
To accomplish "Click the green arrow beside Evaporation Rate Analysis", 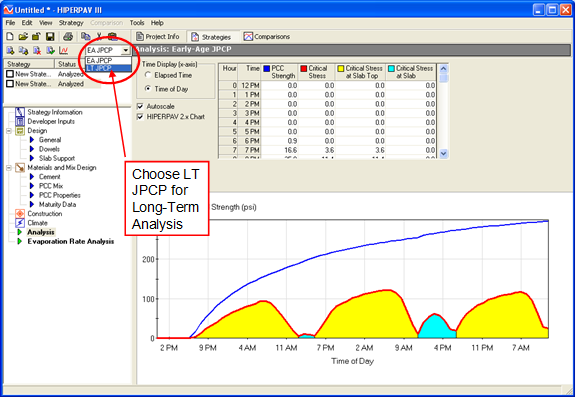I will click(20, 241).
